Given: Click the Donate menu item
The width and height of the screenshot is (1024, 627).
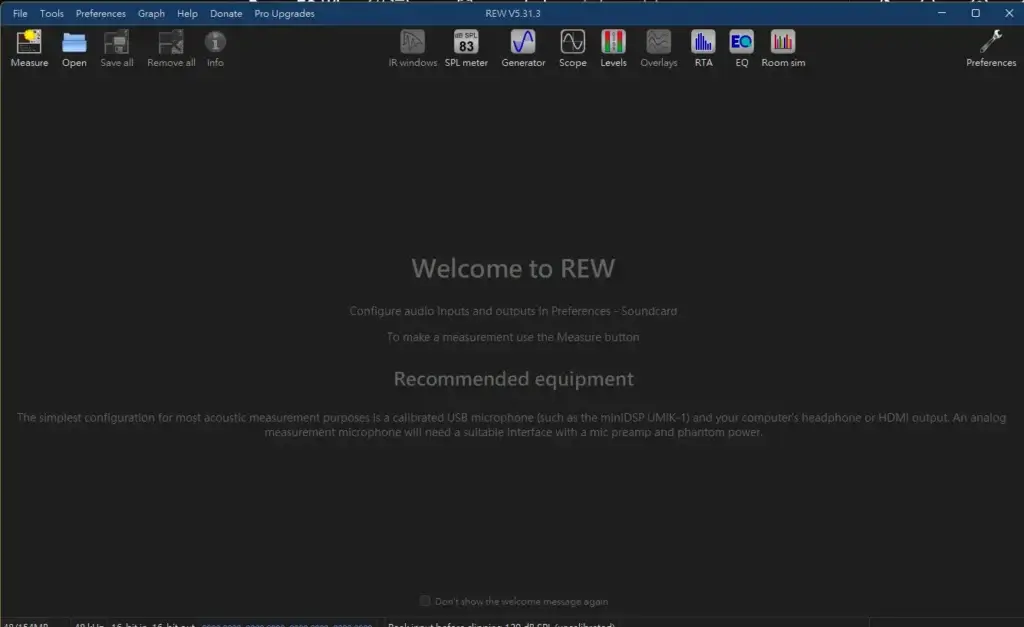Looking at the screenshot, I should pos(226,14).
